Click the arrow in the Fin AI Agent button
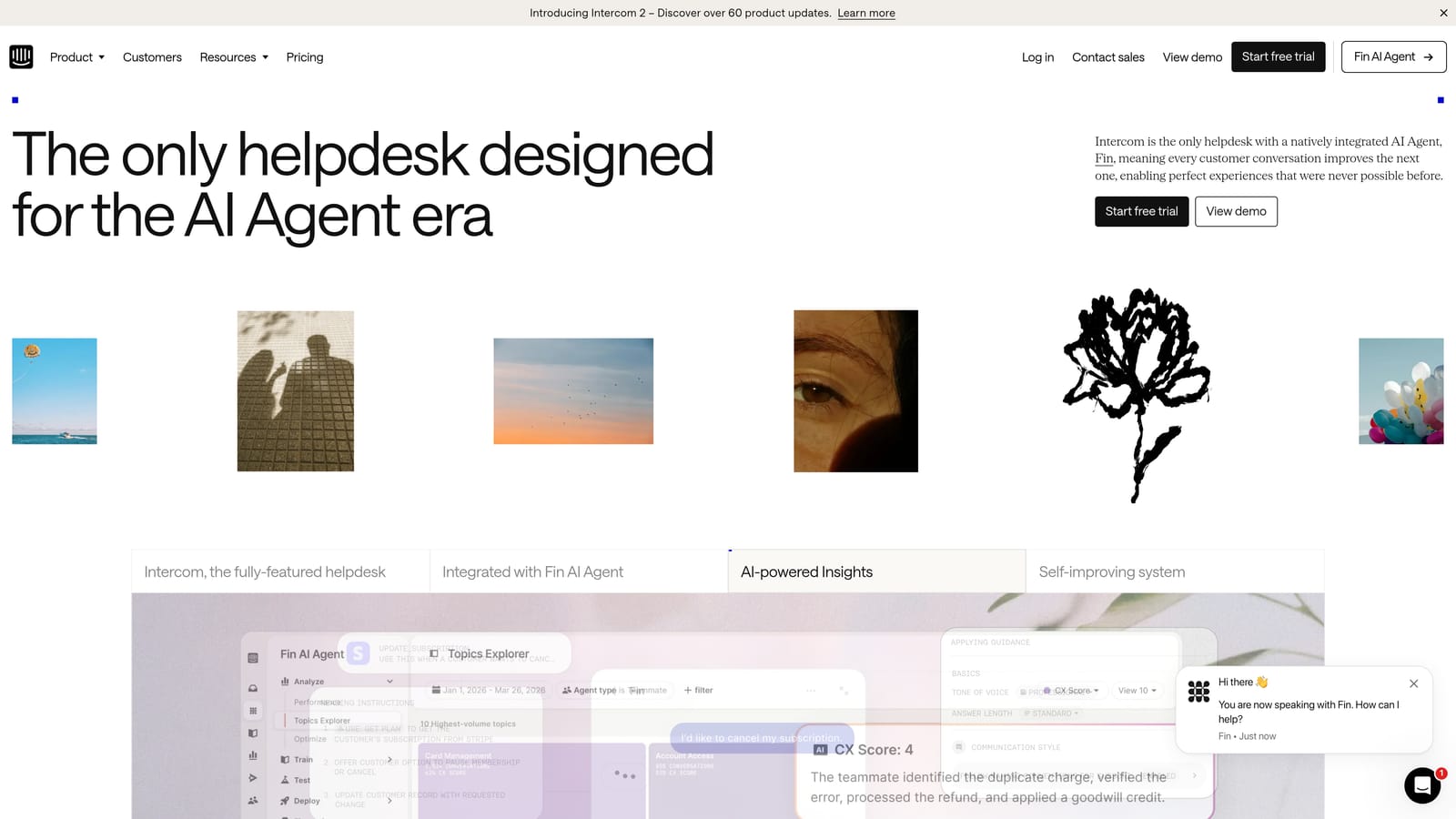 point(1429,57)
